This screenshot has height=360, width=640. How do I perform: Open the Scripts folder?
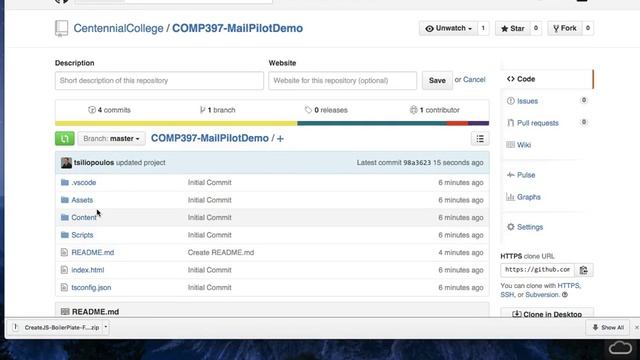tap(82, 235)
